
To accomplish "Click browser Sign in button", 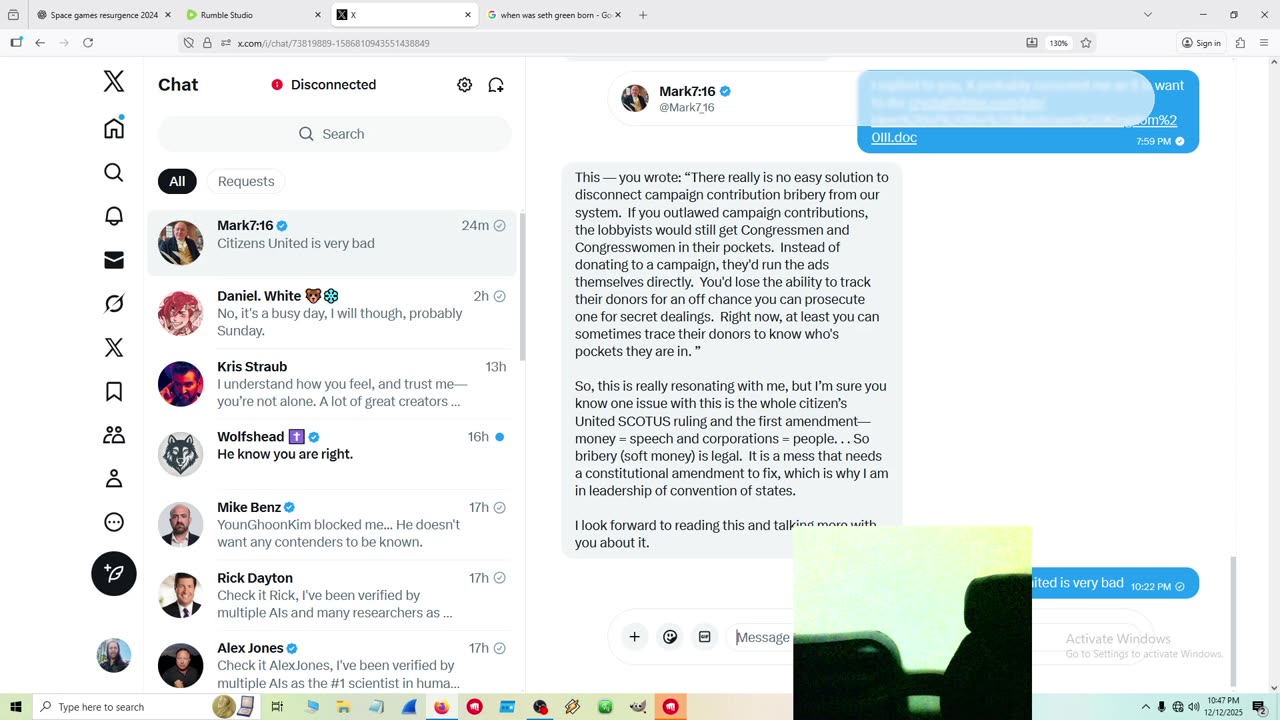I will (x=1201, y=43).
